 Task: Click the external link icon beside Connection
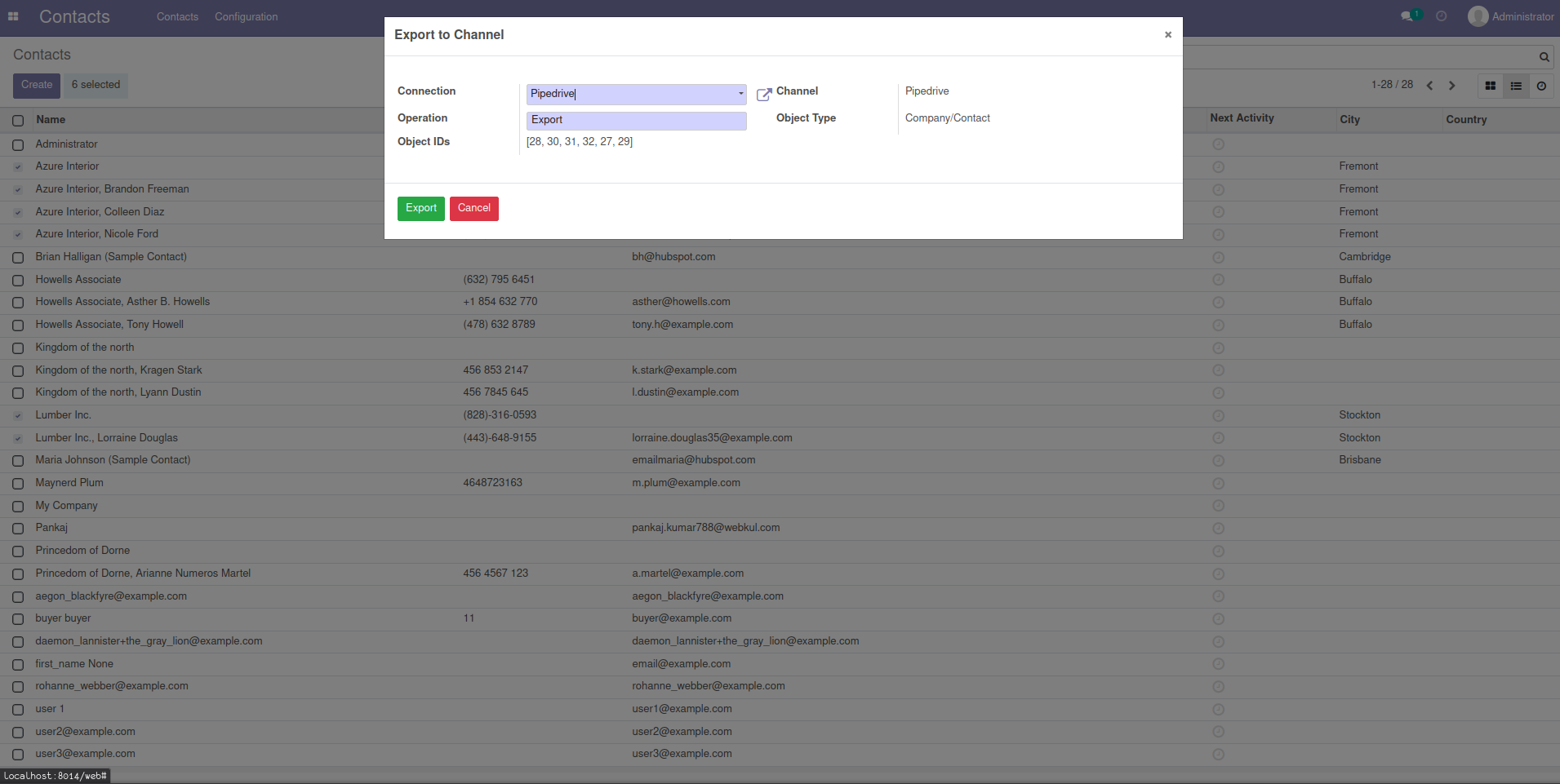[763, 95]
